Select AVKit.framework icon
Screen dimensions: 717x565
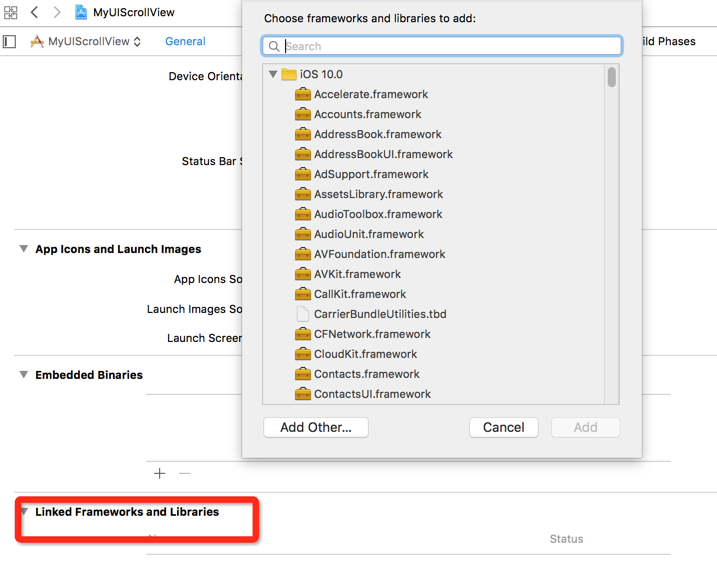[x=303, y=274]
